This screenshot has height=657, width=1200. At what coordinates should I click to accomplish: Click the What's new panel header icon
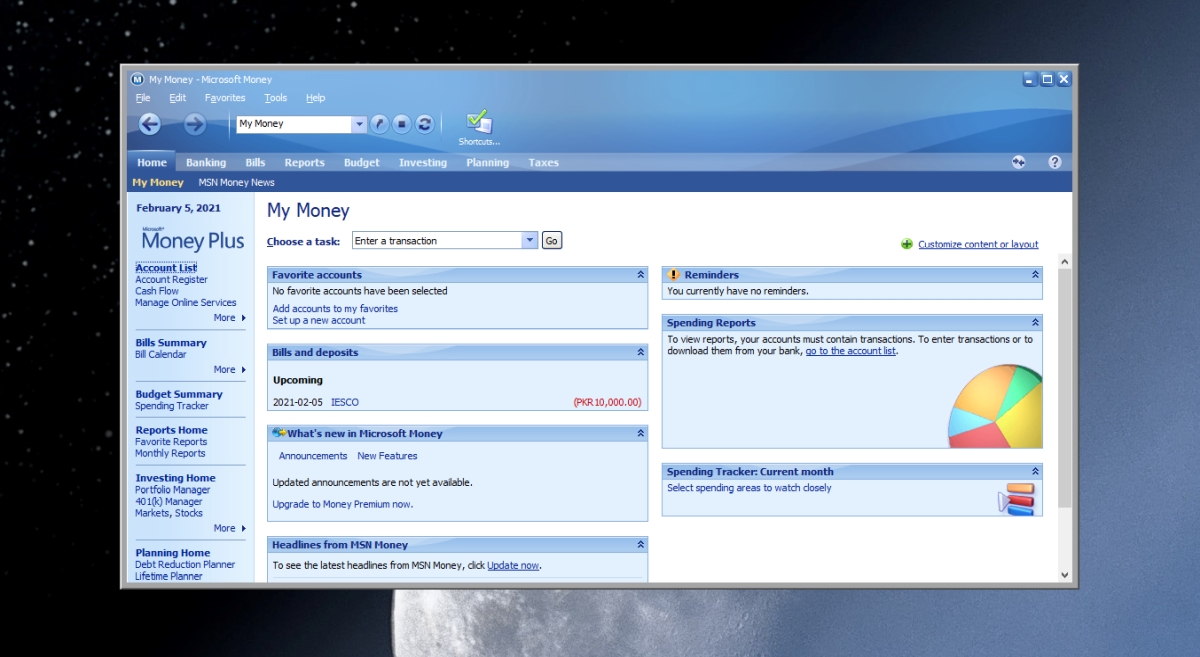pyautogui.click(x=279, y=433)
